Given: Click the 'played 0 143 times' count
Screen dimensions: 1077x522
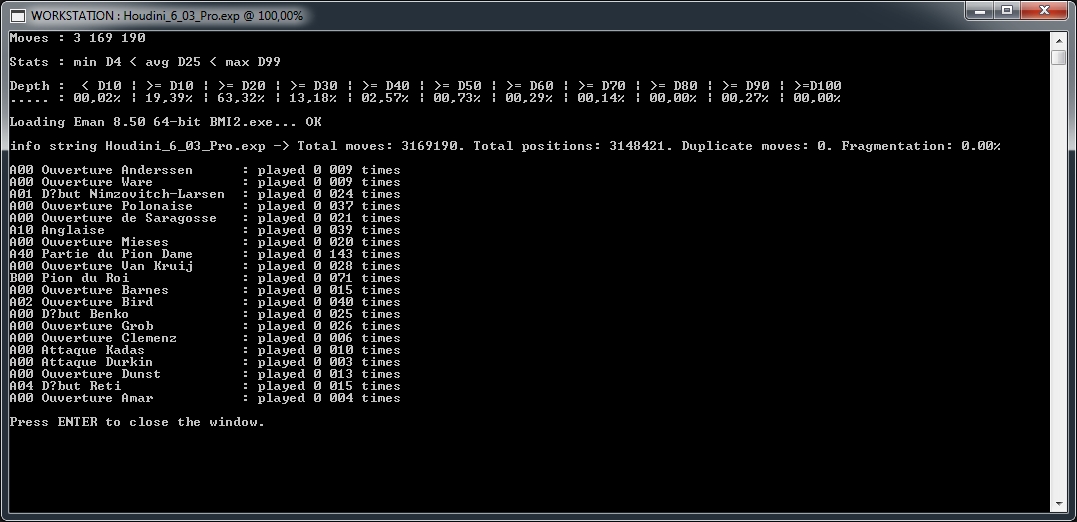Looking at the screenshot, I should (x=329, y=254).
